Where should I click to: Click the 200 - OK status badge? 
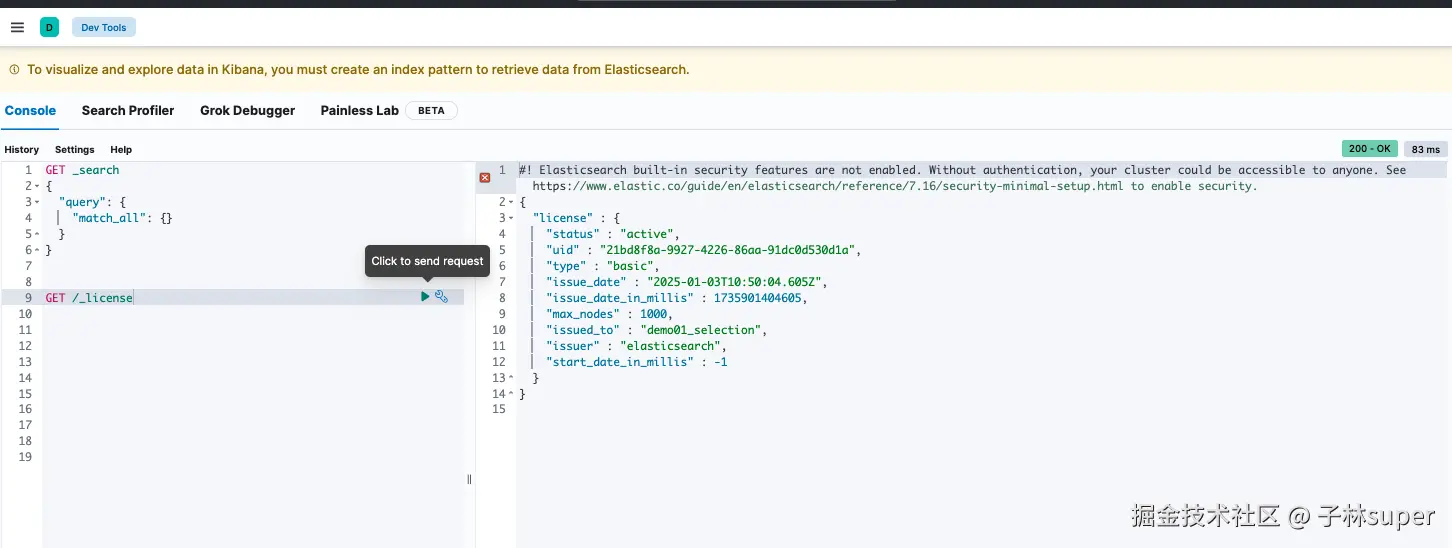(x=1370, y=149)
